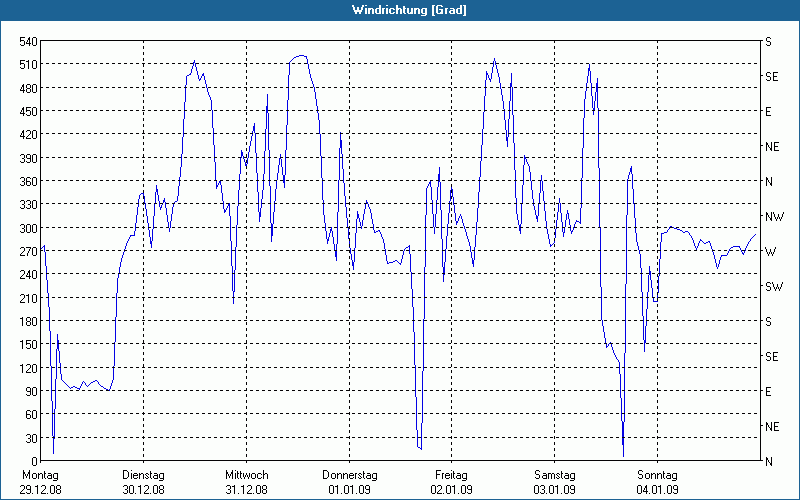Click the Samstag day label

point(555,476)
